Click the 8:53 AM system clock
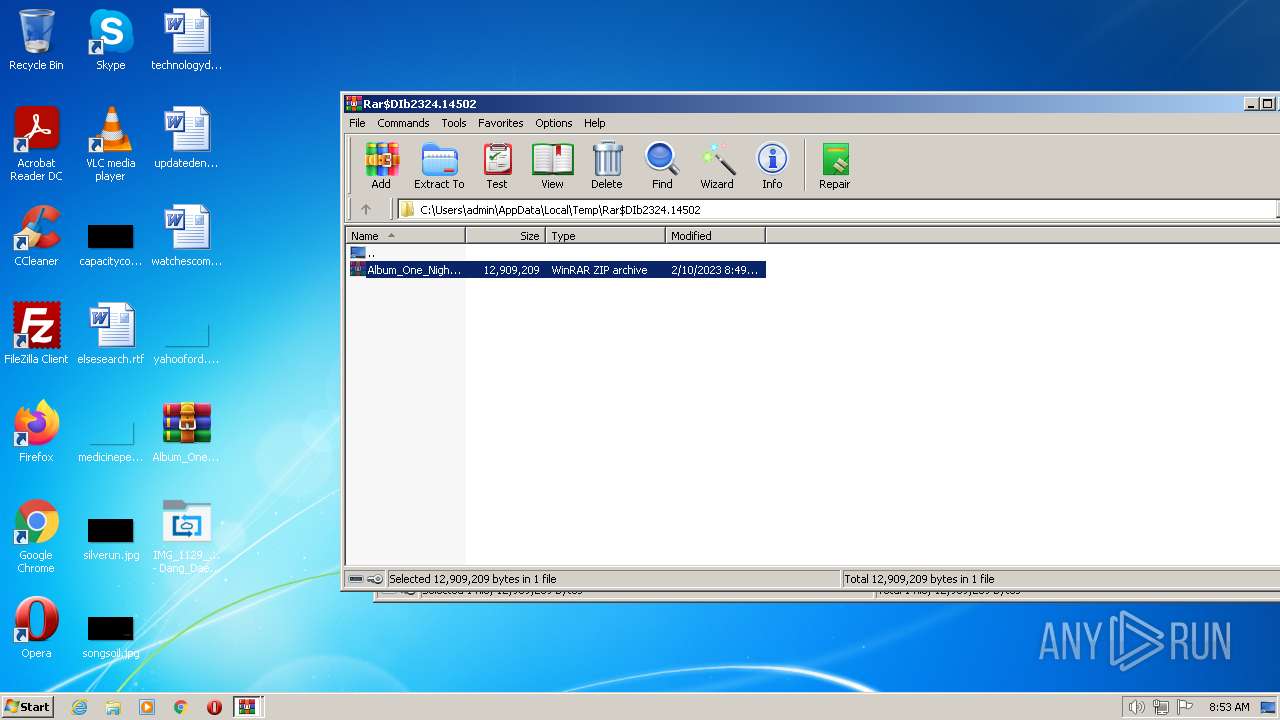The width and height of the screenshot is (1280, 720). pyautogui.click(x=1229, y=707)
